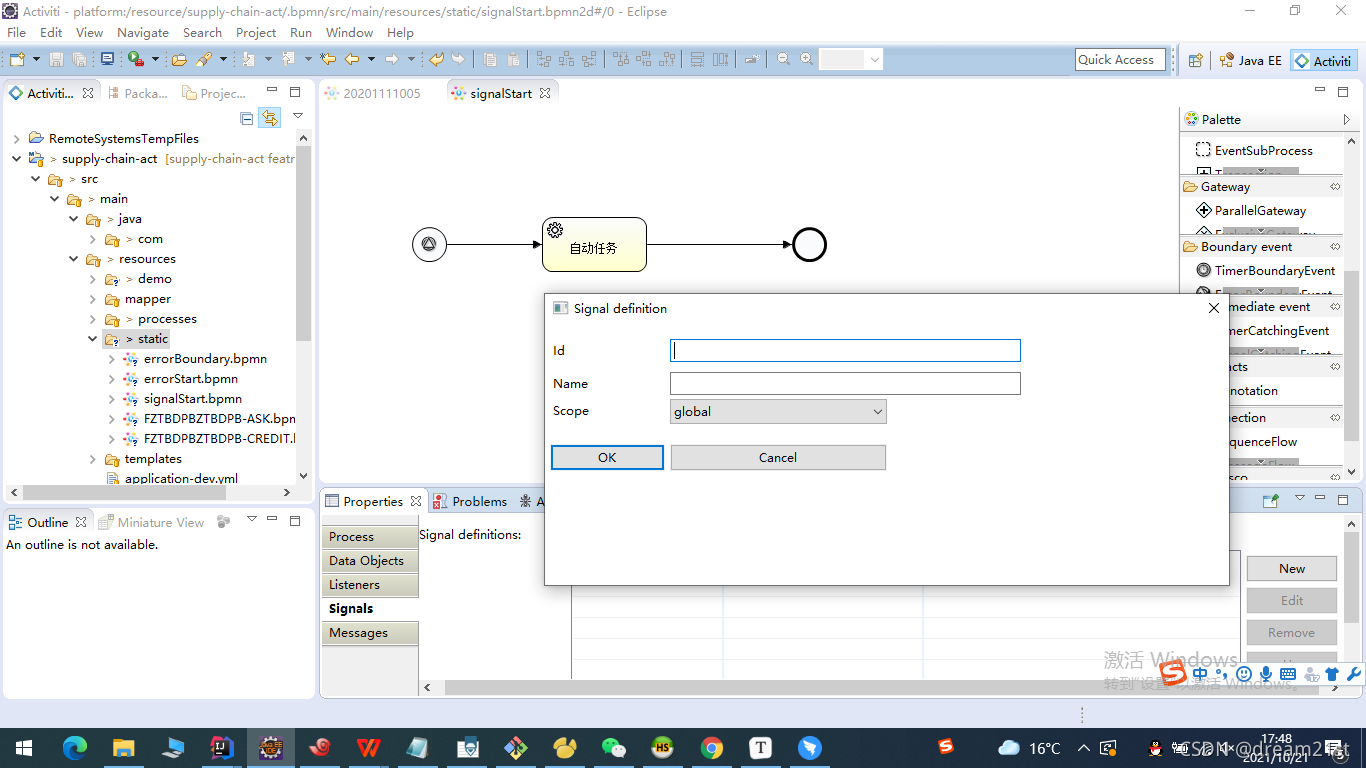Open the File menu
1366x768 pixels.
click(x=16, y=32)
